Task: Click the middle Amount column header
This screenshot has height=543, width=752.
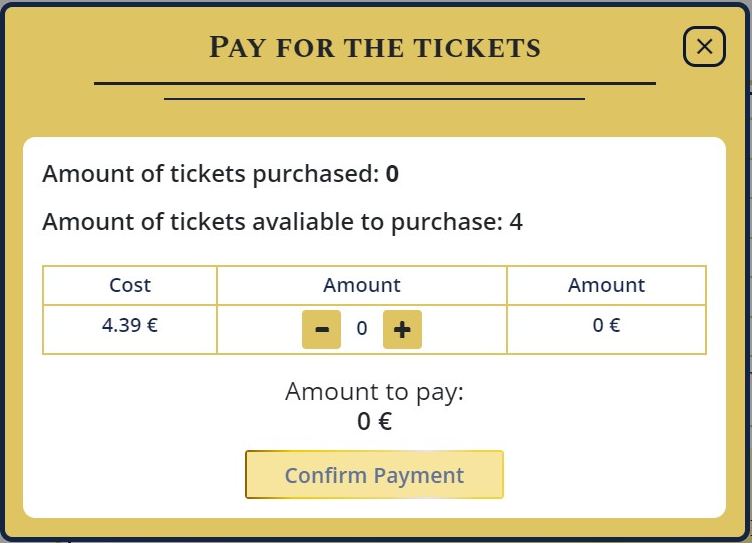Action: (x=362, y=285)
